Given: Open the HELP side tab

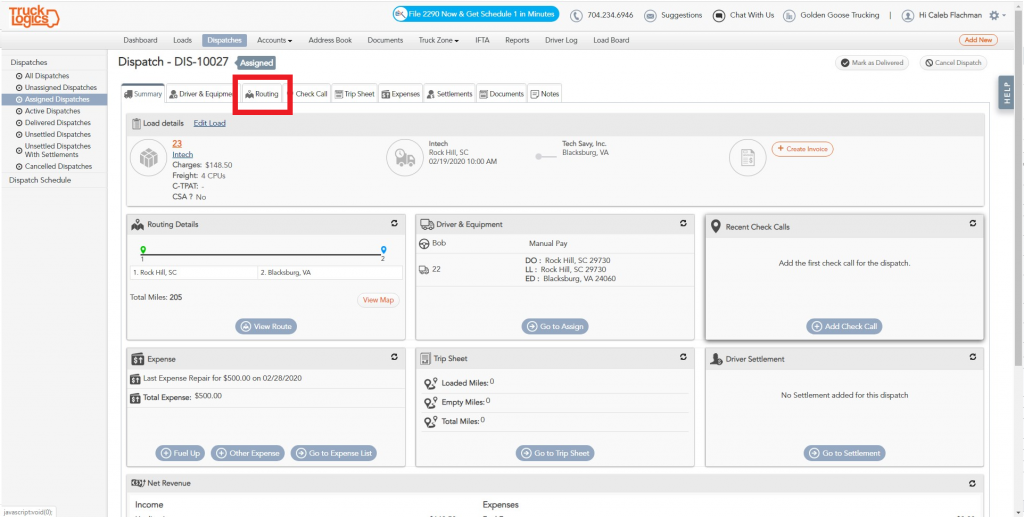Looking at the screenshot, I should [x=1006, y=93].
